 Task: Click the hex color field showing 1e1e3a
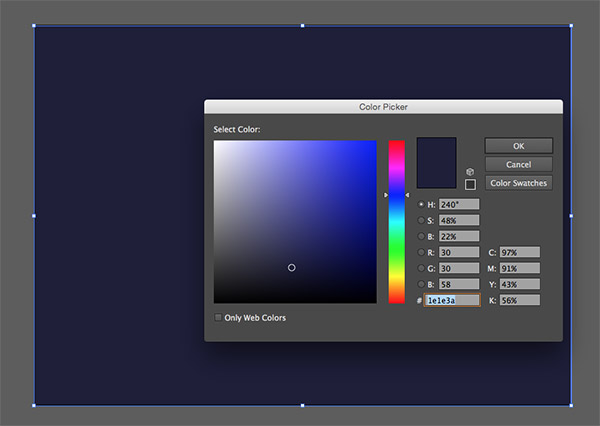pyautogui.click(x=453, y=300)
